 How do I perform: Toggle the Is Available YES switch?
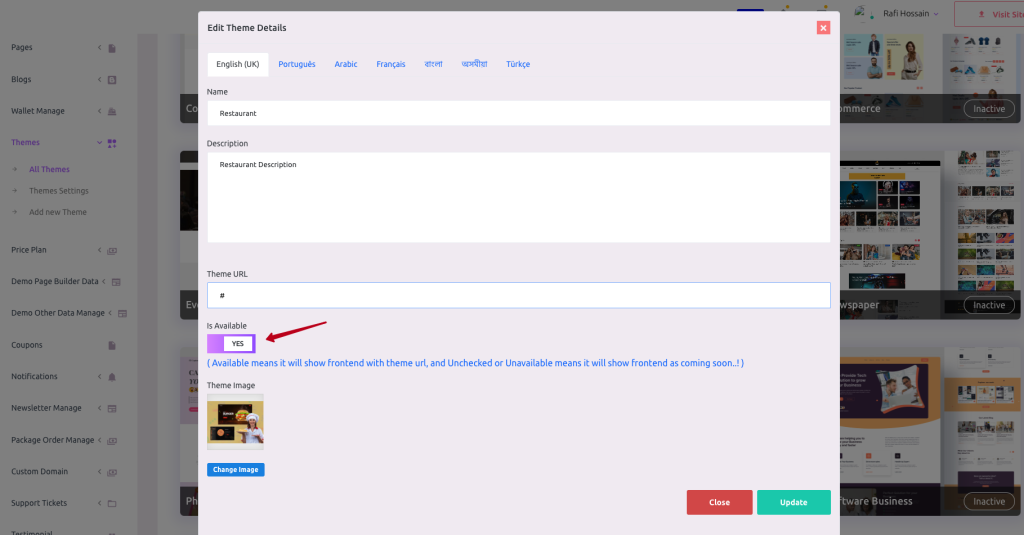[x=231, y=344]
